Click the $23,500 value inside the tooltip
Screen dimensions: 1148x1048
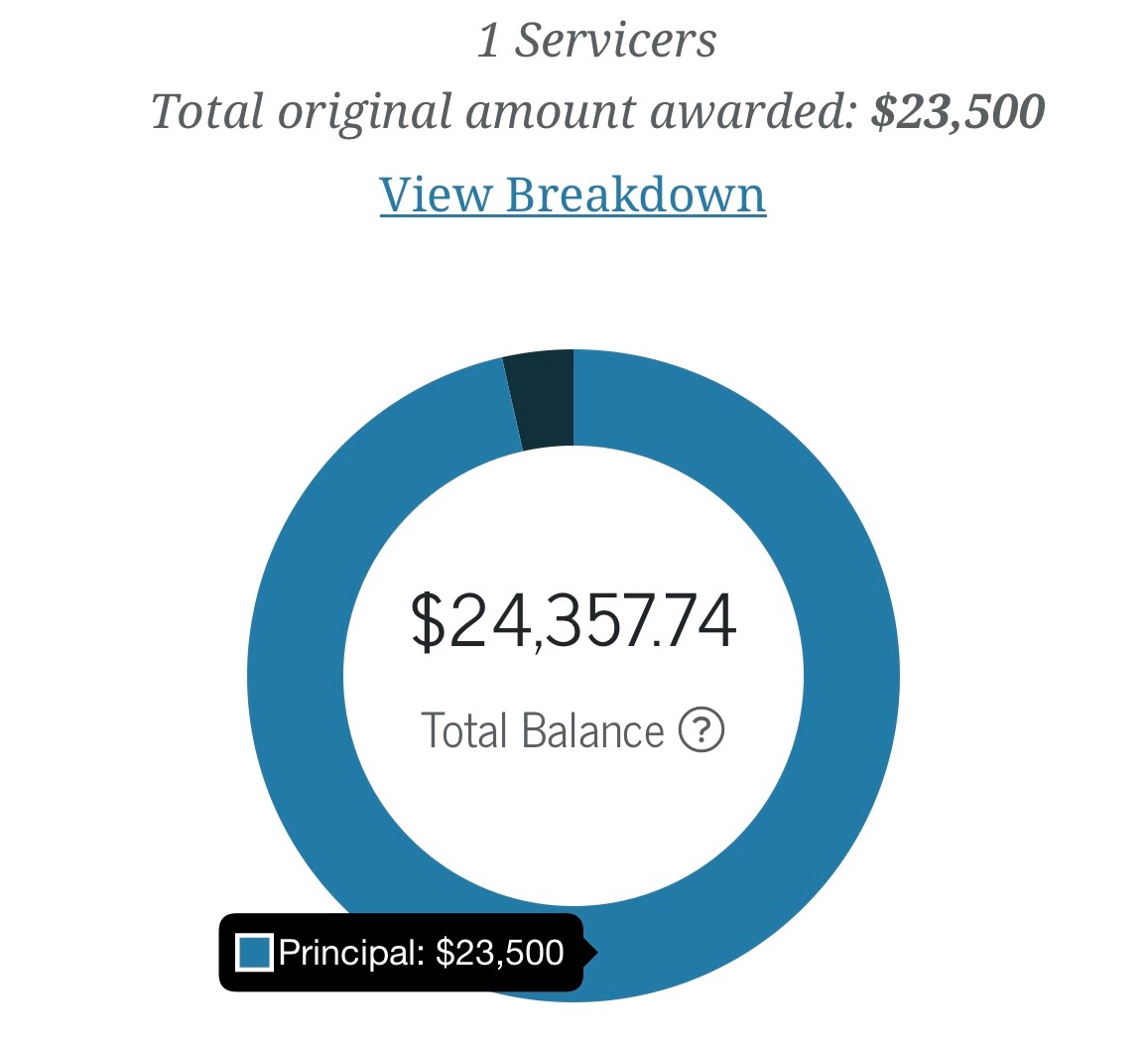pos(500,953)
